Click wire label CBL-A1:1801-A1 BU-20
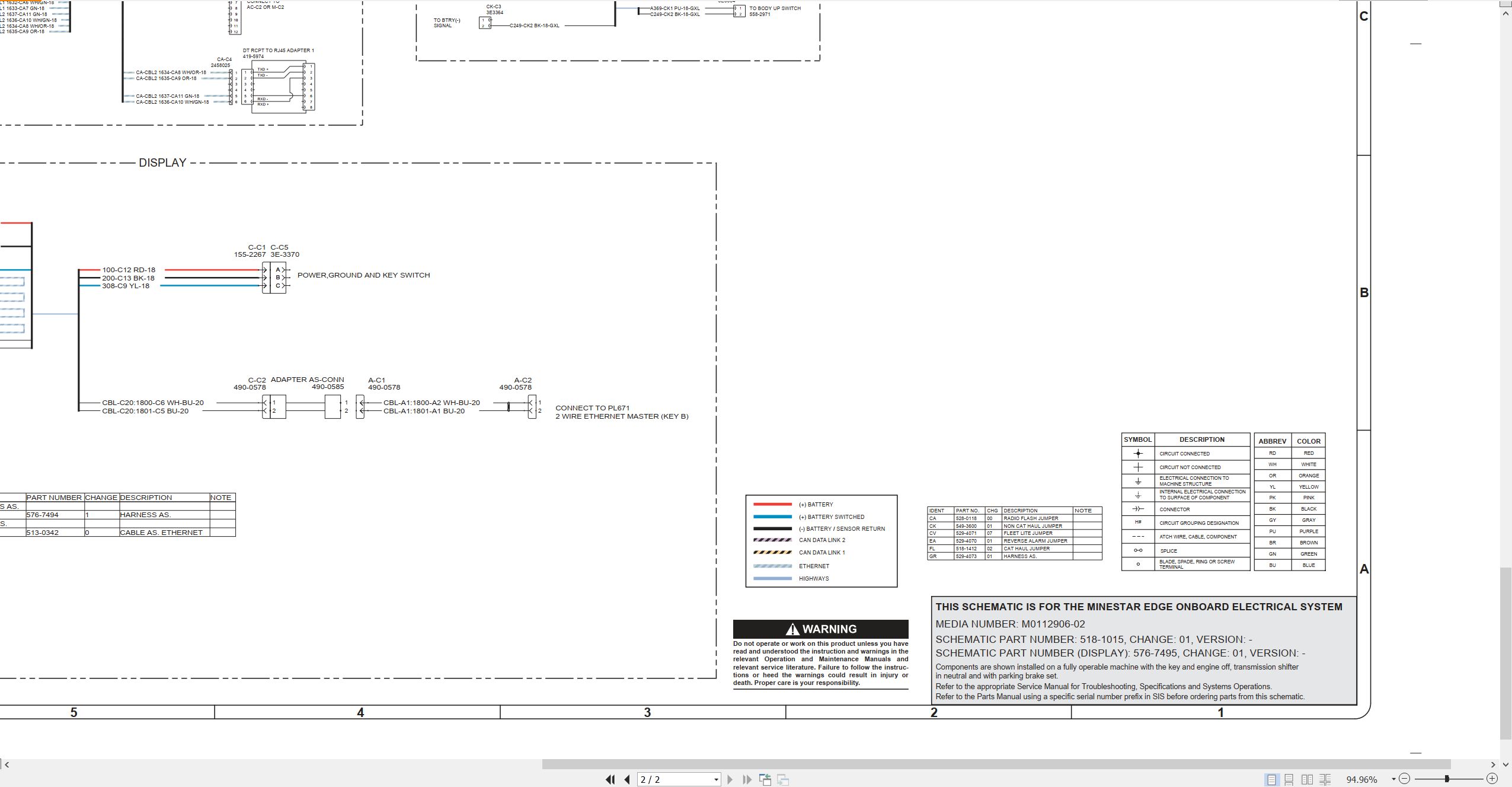This screenshot has height=787, width=1512. (x=424, y=411)
